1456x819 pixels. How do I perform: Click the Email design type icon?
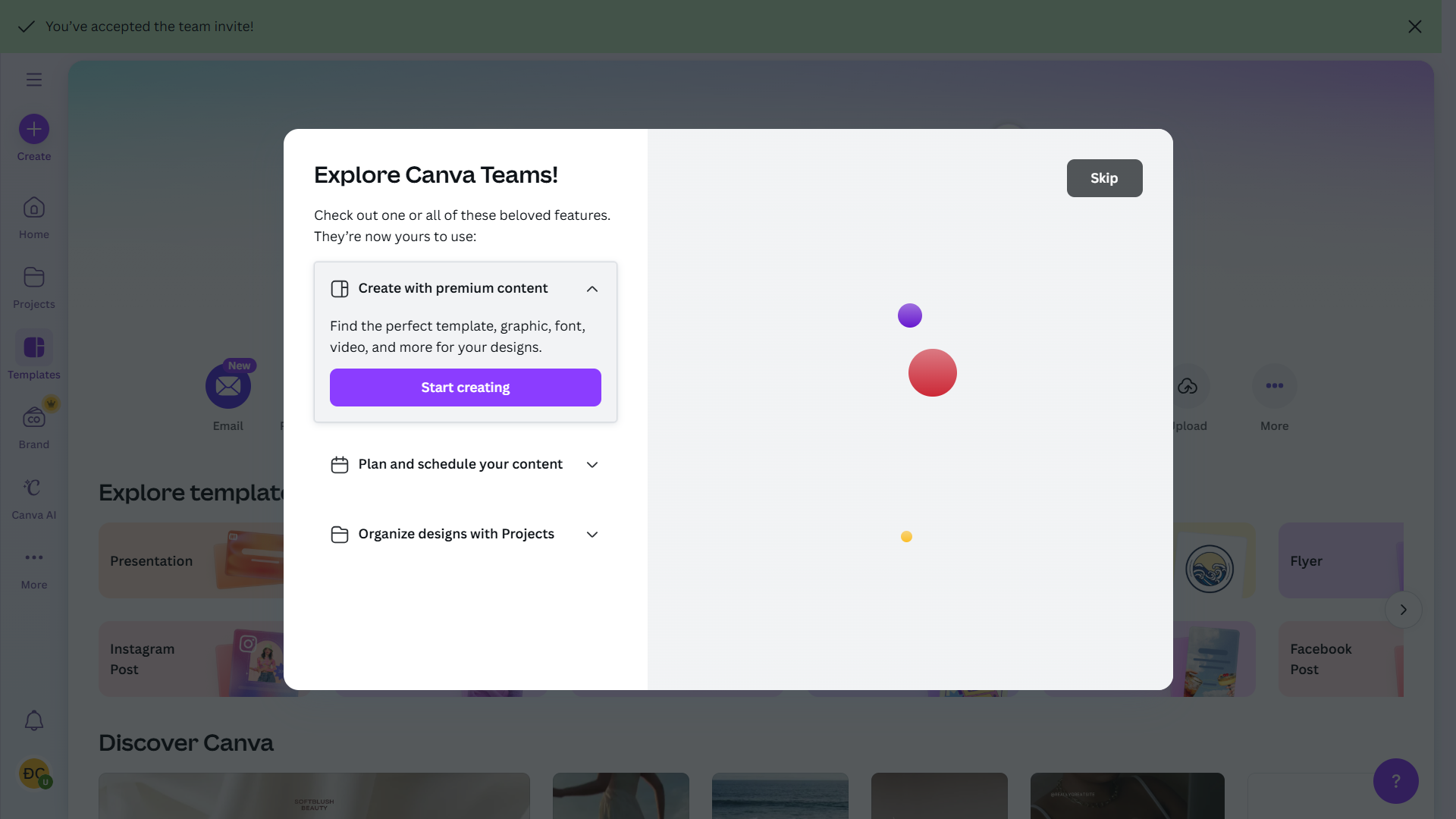pos(228,387)
